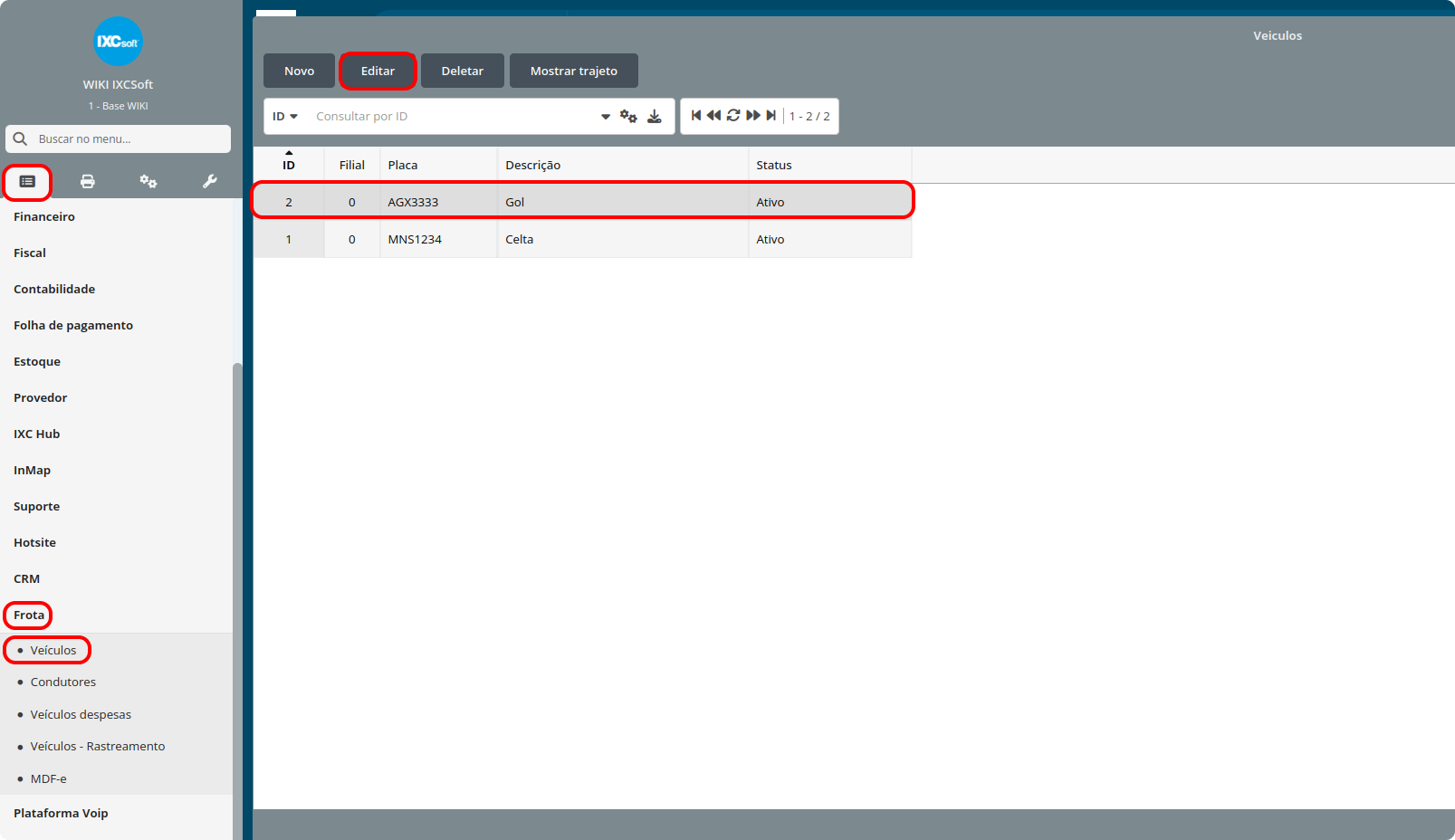Viewport: 1455px width, 840px height.
Task: Click the Ativo status in Celta row
Action: pos(830,239)
